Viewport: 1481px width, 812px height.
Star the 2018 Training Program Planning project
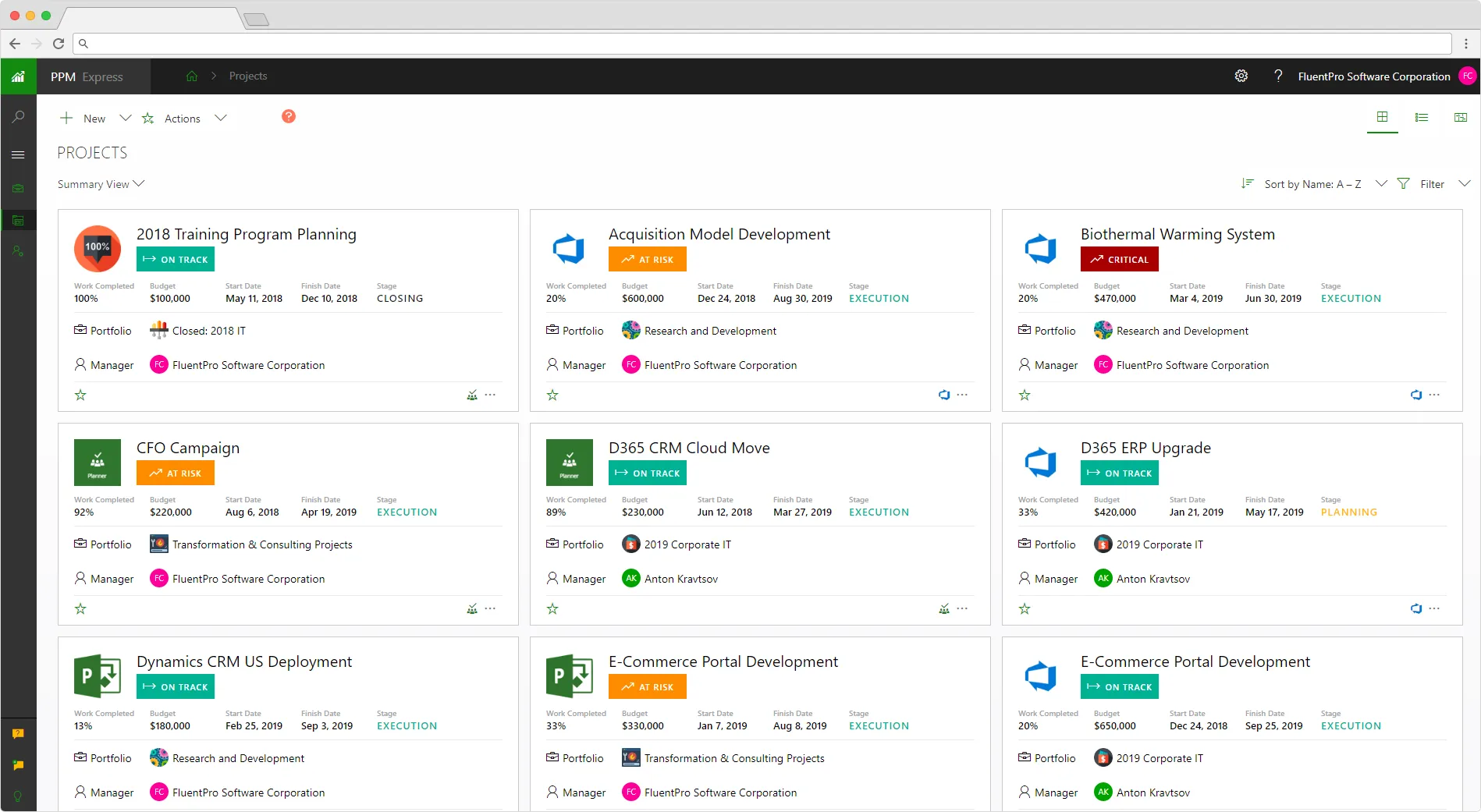(x=80, y=395)
